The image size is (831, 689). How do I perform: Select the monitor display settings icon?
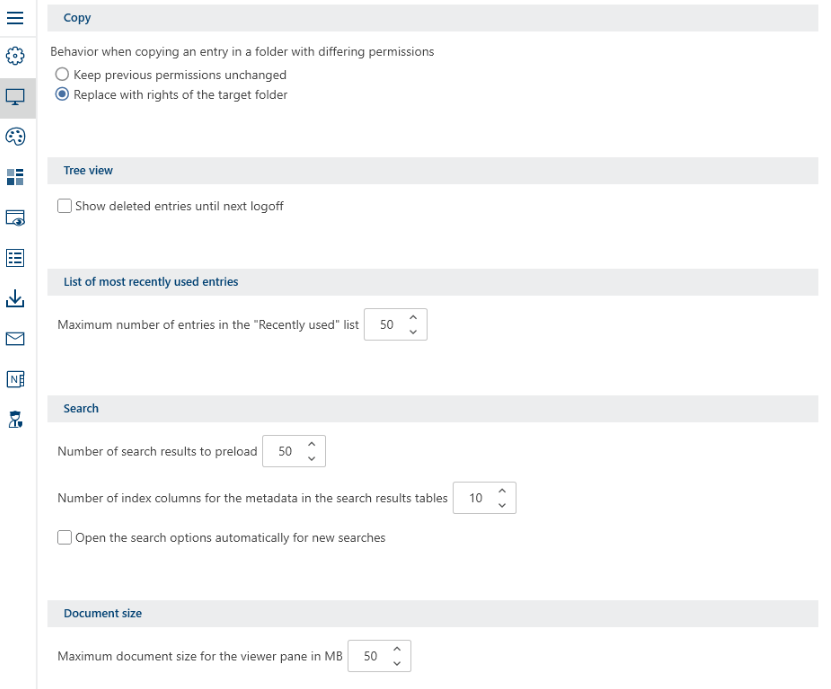click(x=15, y=97)
